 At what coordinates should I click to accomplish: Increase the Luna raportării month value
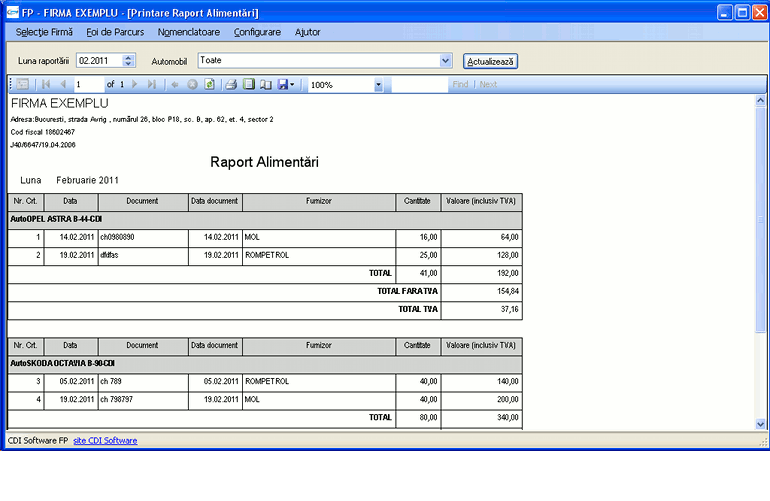[128, 57]
